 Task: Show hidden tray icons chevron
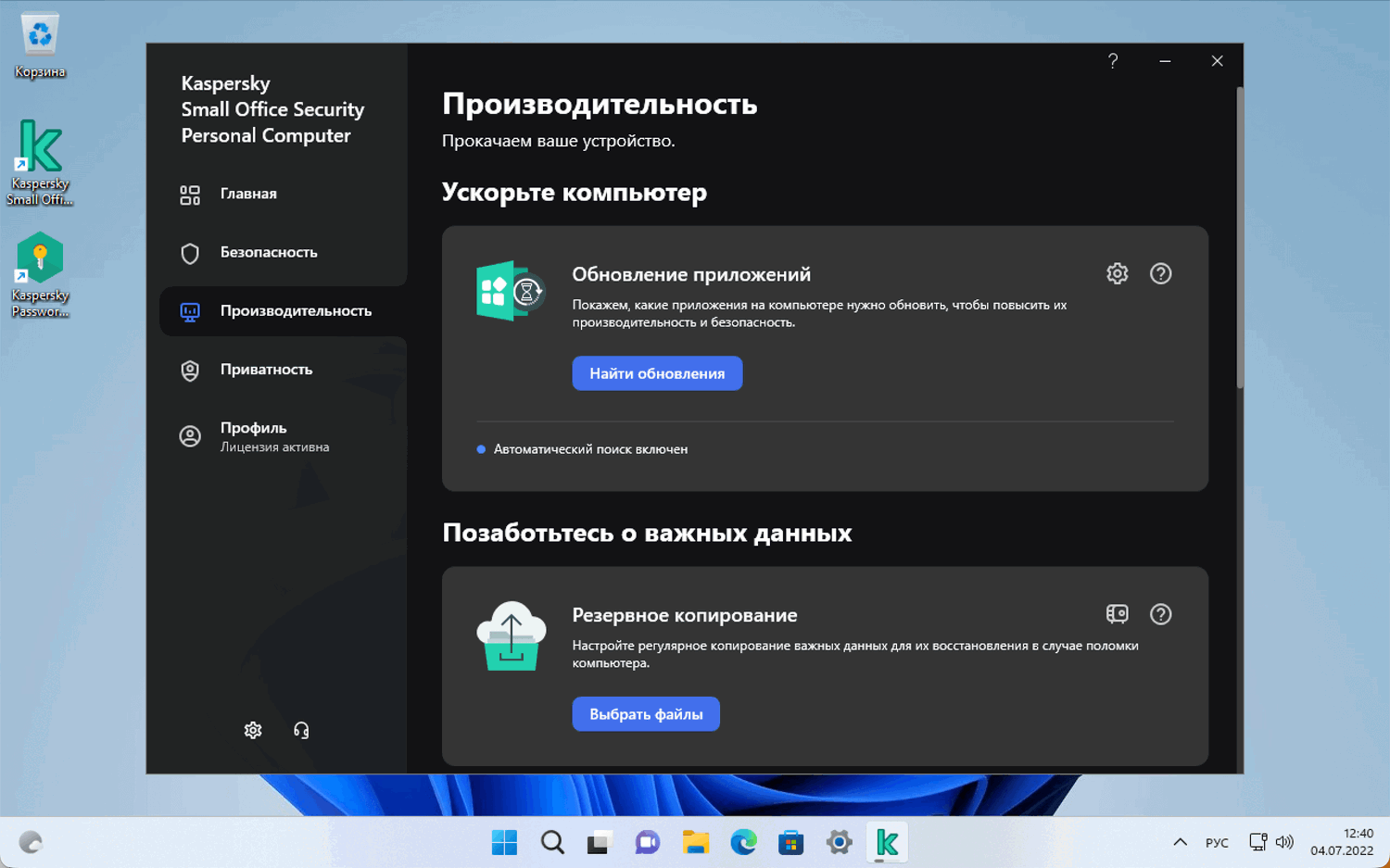coord(1180,842)
